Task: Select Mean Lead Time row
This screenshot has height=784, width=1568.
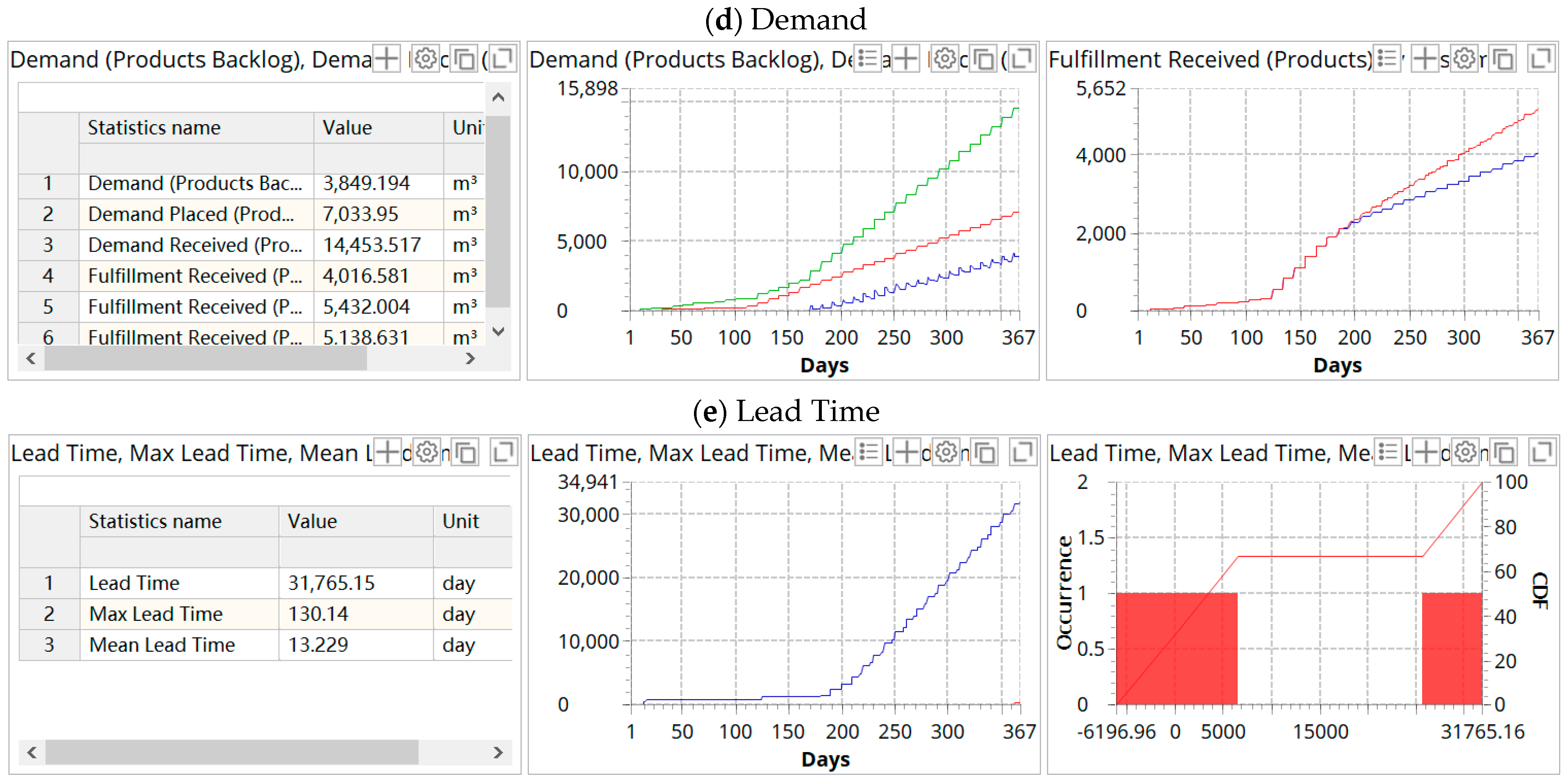Action: tap(162, 645)
